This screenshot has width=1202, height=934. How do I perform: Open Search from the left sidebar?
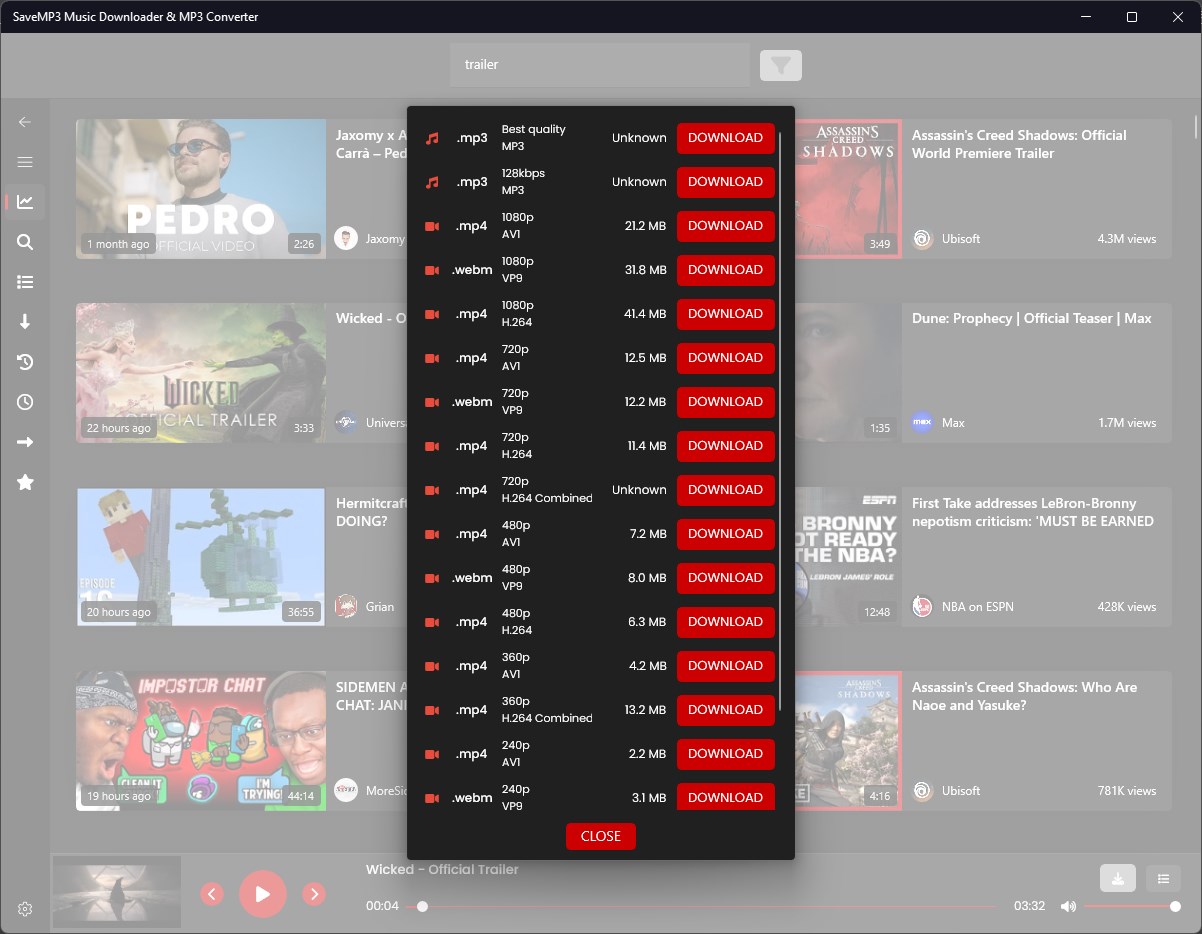click(24, 241)
